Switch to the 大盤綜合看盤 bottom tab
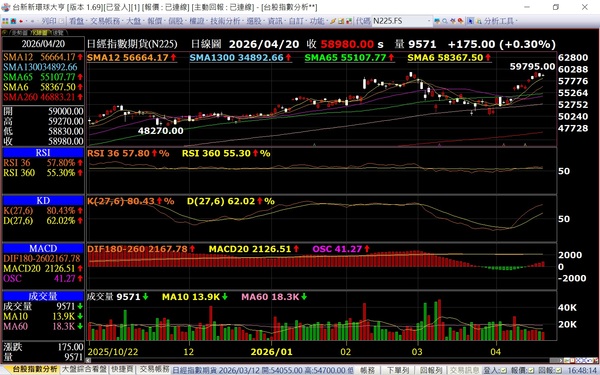This screenshot has height=375, width=600. pyautogui.click(x=84, y=369)
